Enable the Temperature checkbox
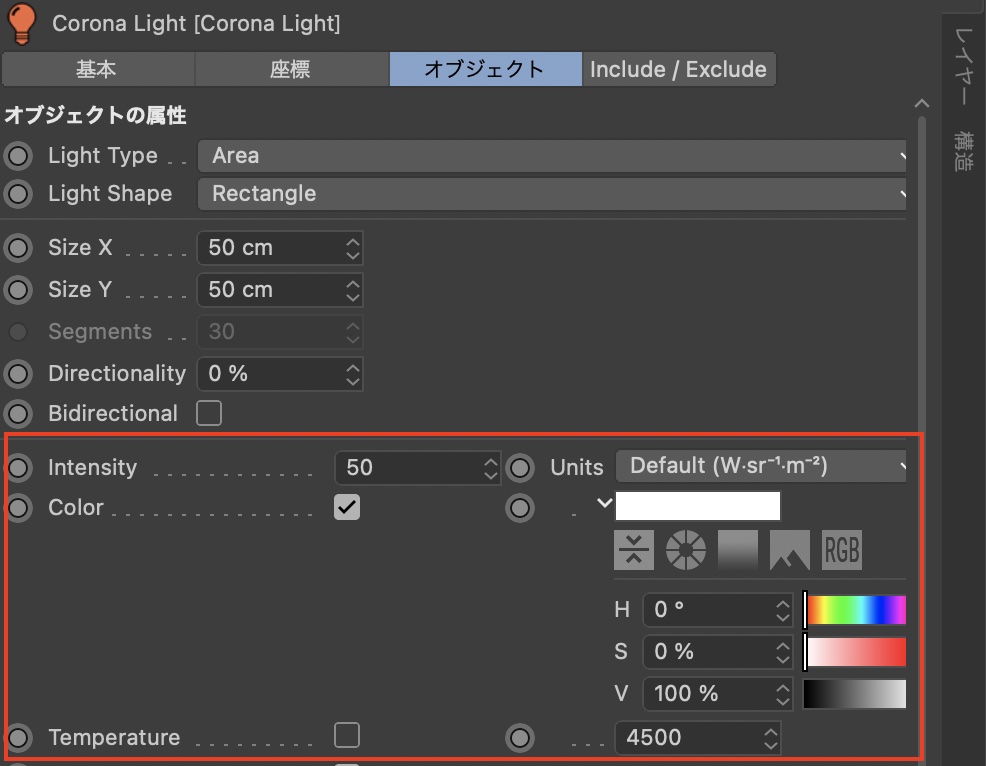Screen dimensions: 986x766 coord(346,737)
